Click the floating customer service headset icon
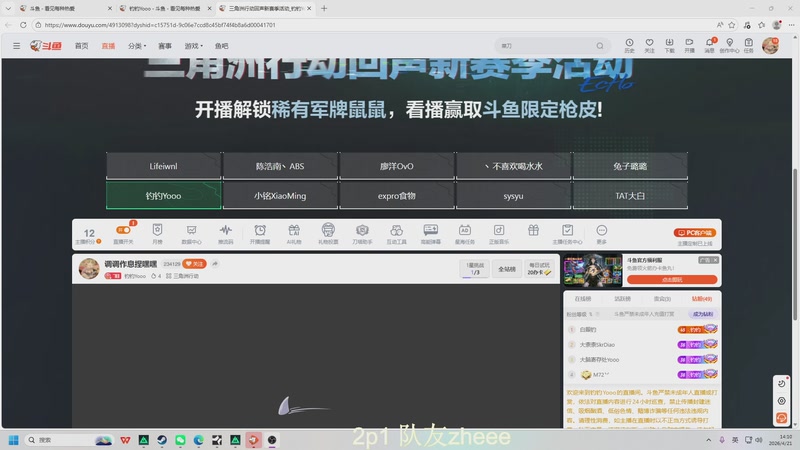Viewport: 800px width, 450px height. tap(781, 418)
